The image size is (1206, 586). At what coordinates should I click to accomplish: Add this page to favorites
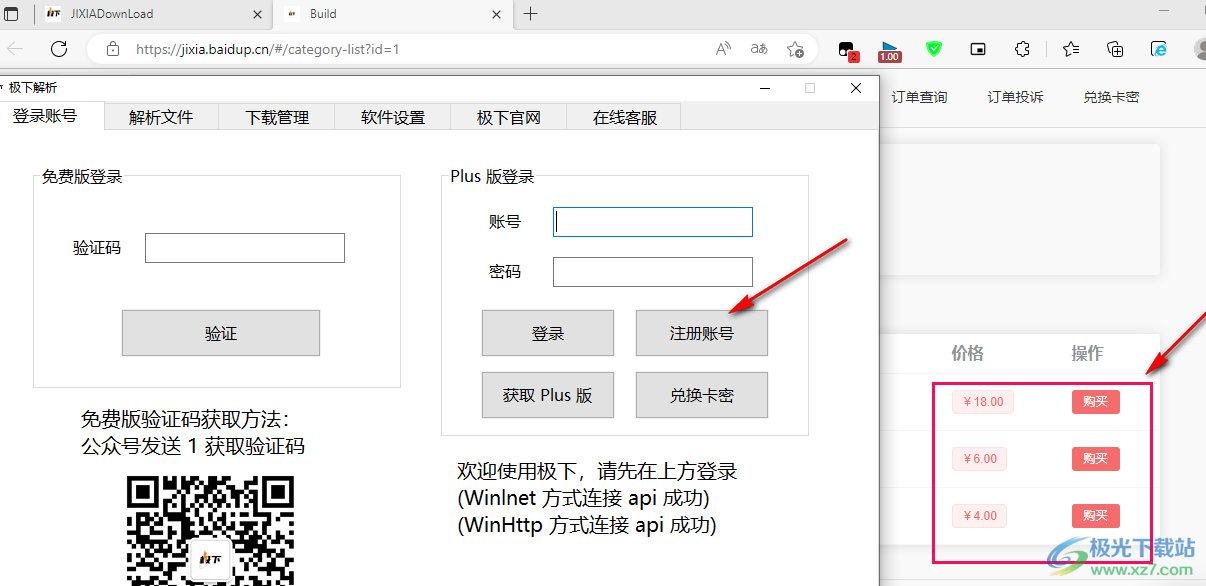795,49
